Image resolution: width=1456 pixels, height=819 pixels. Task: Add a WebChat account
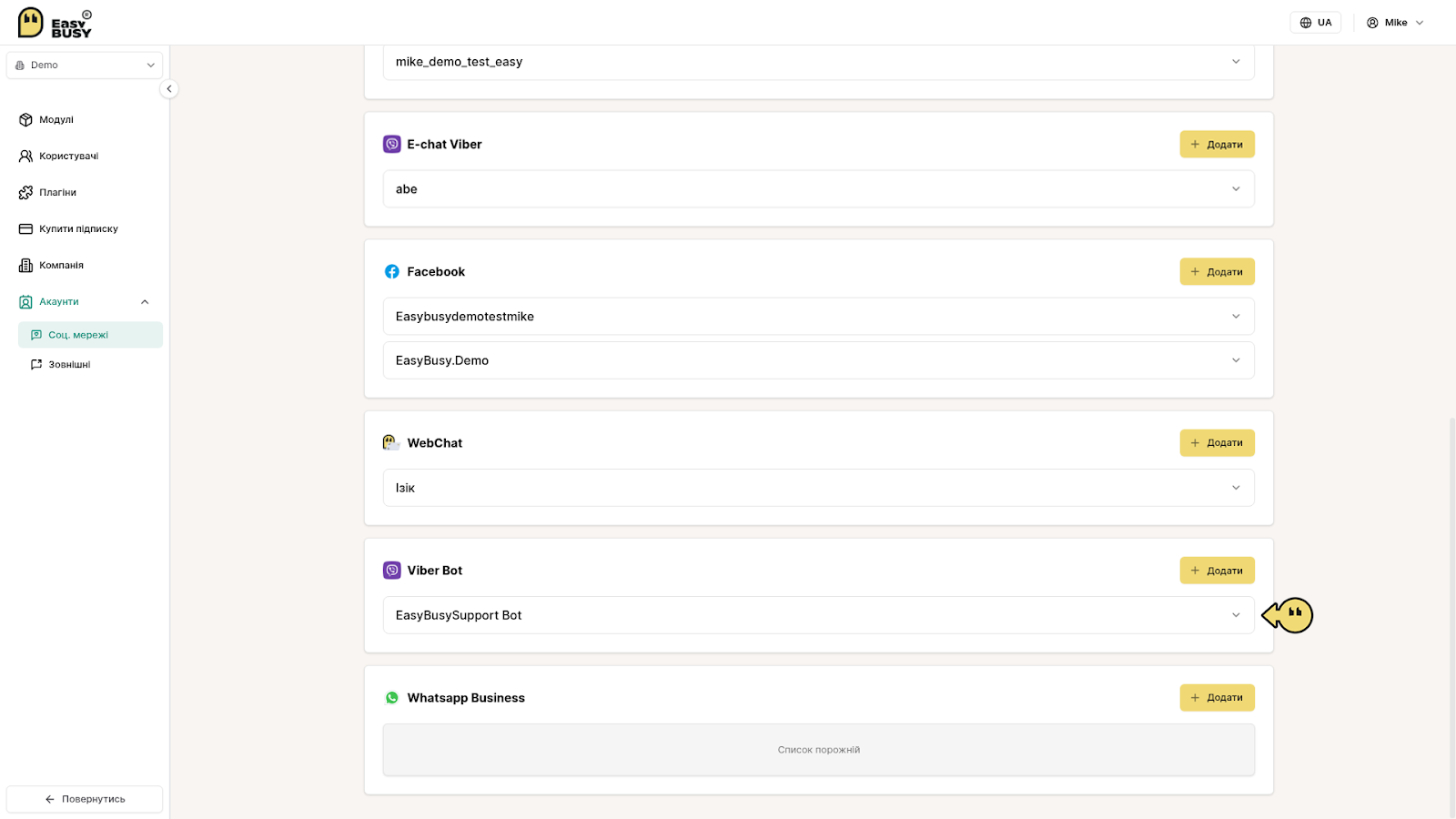1217,443
